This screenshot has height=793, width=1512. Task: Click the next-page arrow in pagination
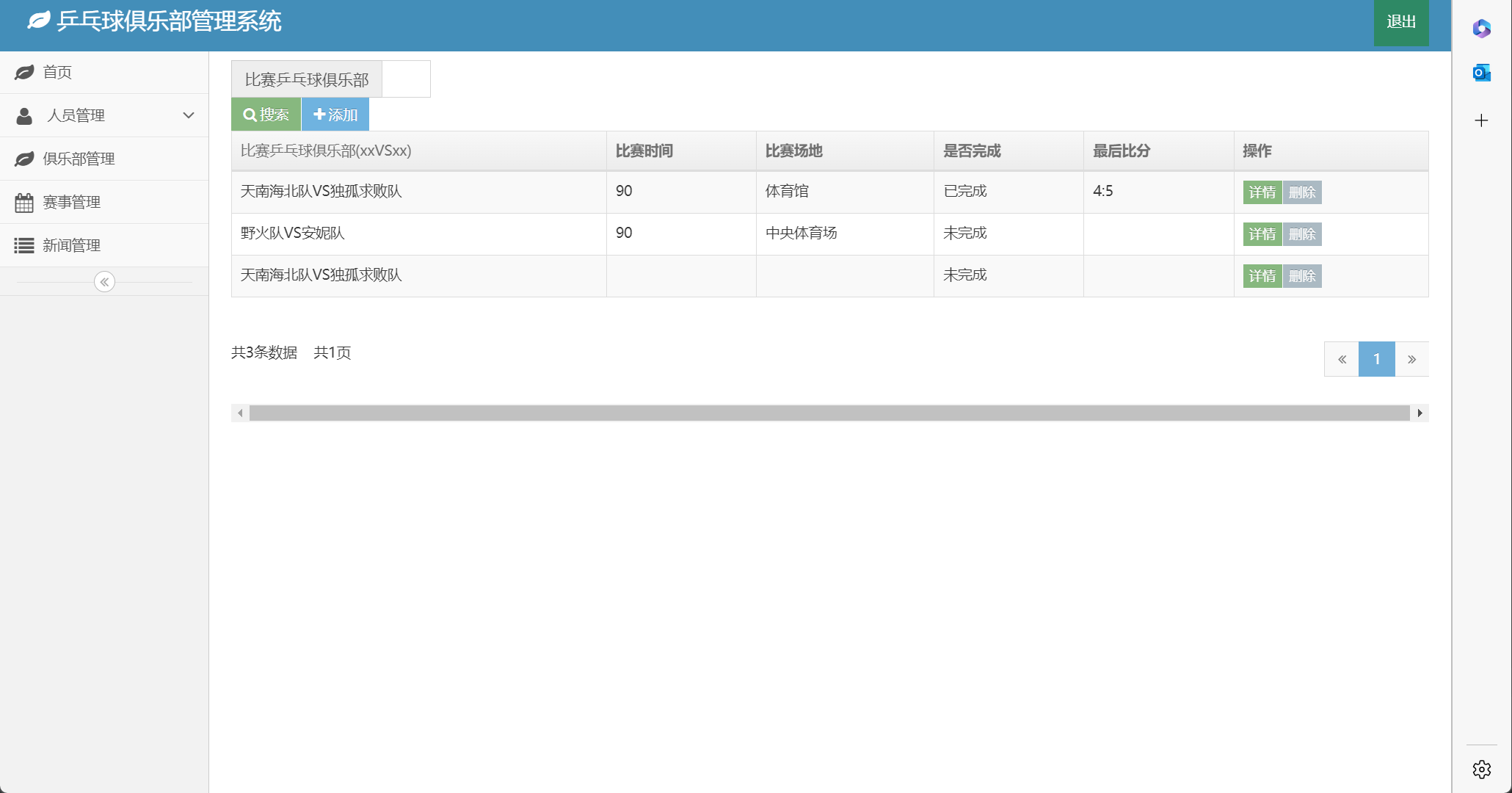click(1411, 359)
